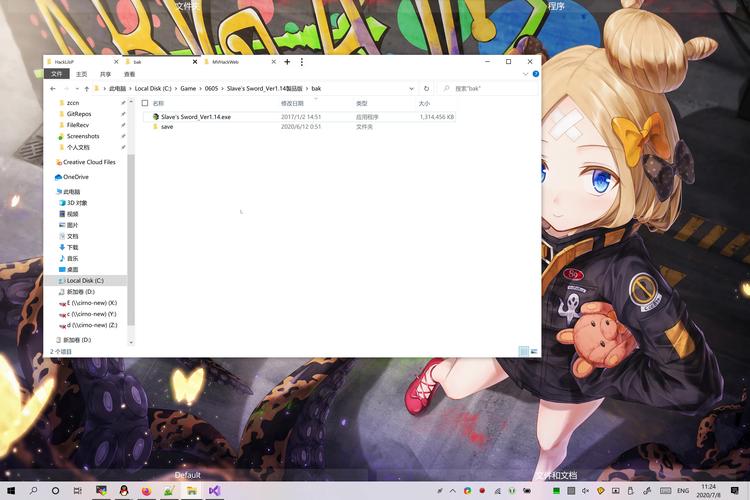This screenshot has height=500, width=750.
Task: Switch to the HackLibP tab
Action: click(x=81, y=62)
